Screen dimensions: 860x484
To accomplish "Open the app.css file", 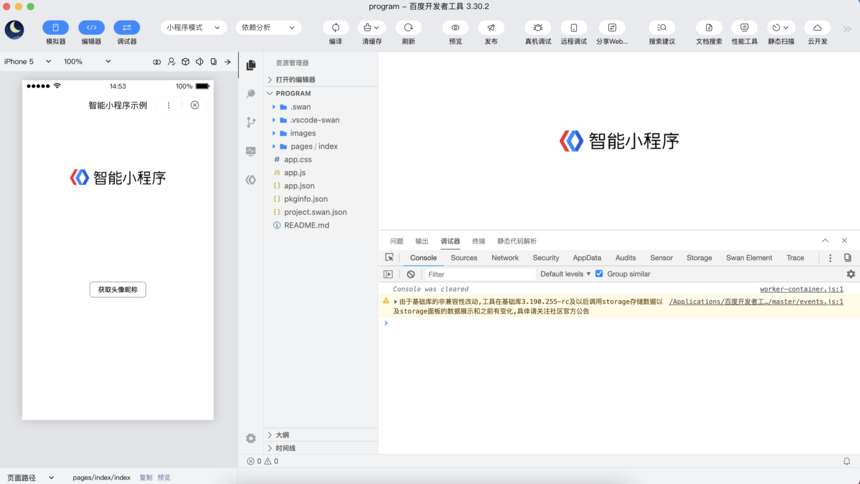I will [321, 159].
